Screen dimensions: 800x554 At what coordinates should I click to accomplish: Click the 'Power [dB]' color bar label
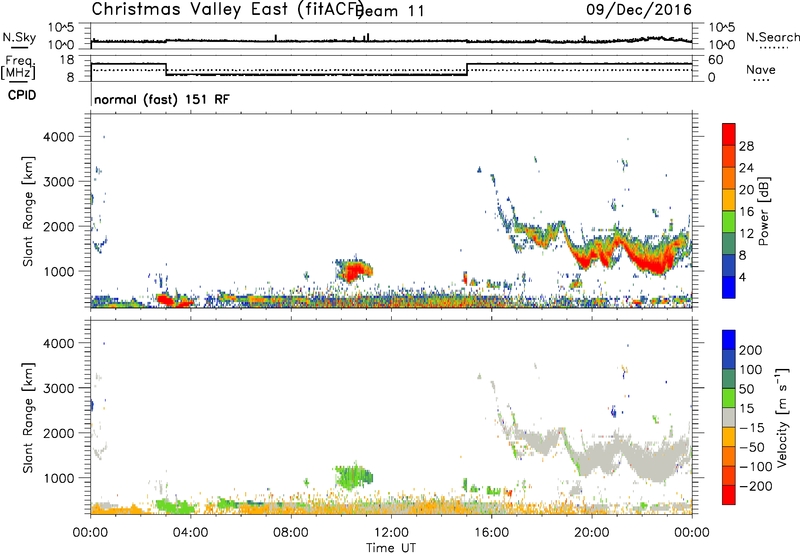click(x=763, y=211)
